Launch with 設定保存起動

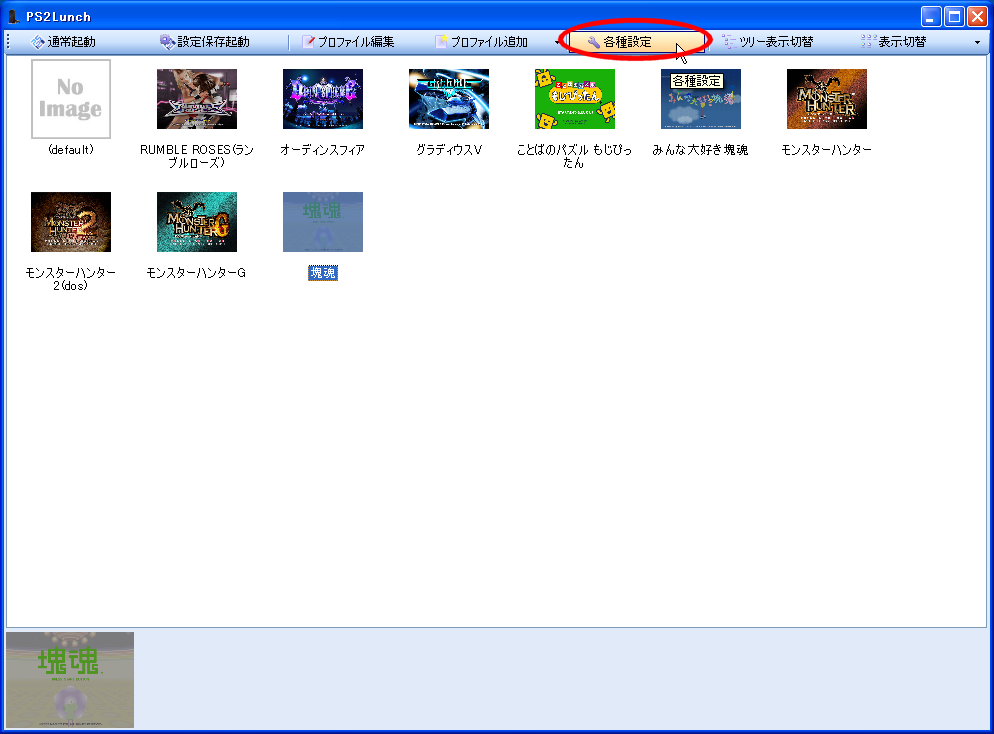[205, 42]
